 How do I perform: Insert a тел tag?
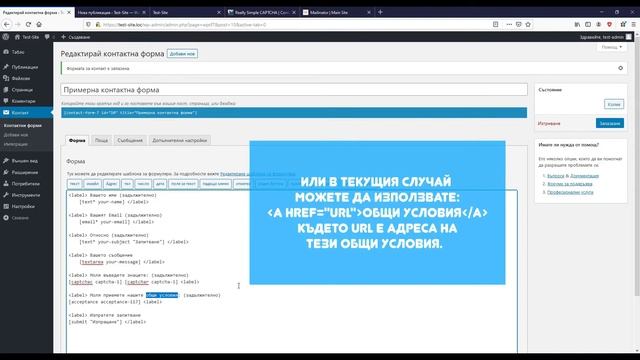(x=127, y=184)
